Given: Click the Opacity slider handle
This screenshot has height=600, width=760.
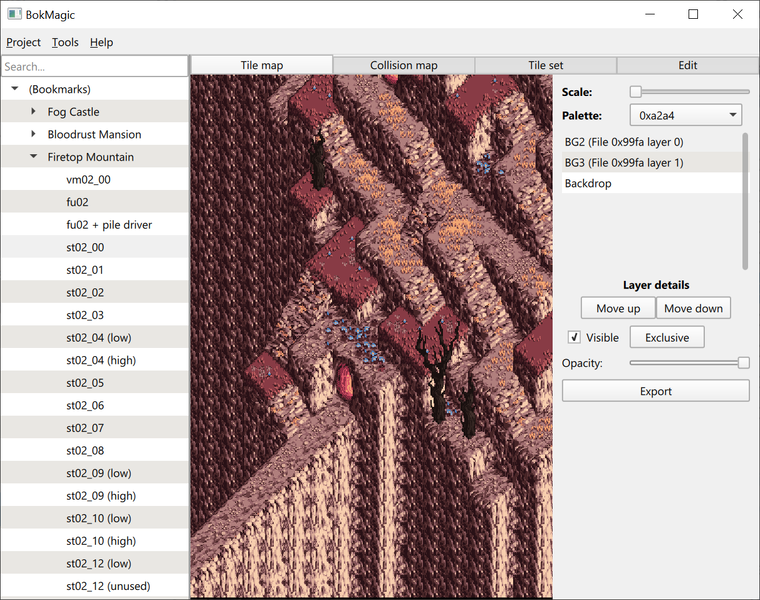Looking at the screenshot, I should coord(744,363).
